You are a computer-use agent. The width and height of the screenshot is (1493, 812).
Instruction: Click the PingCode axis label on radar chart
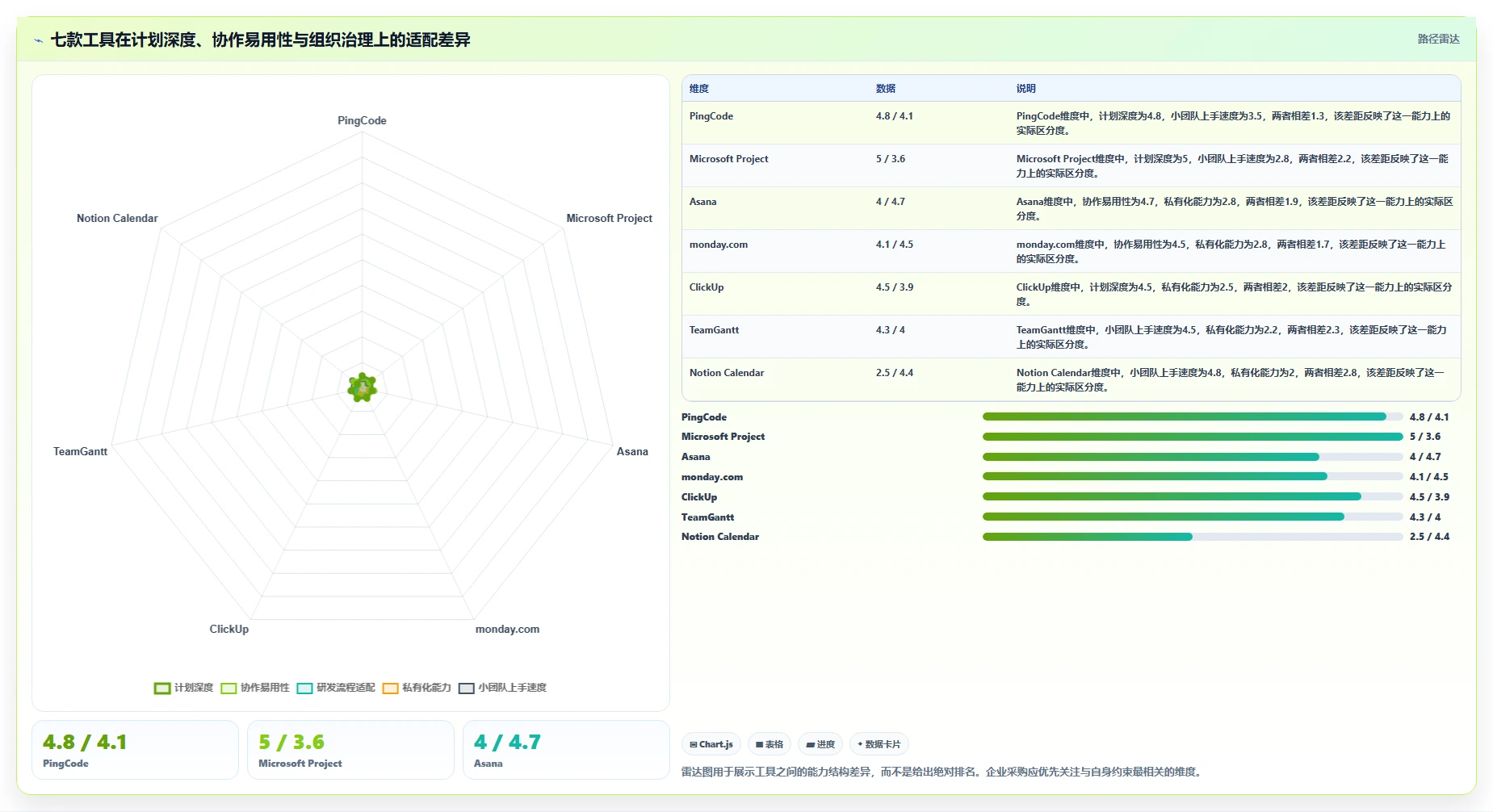pos(362,120)
